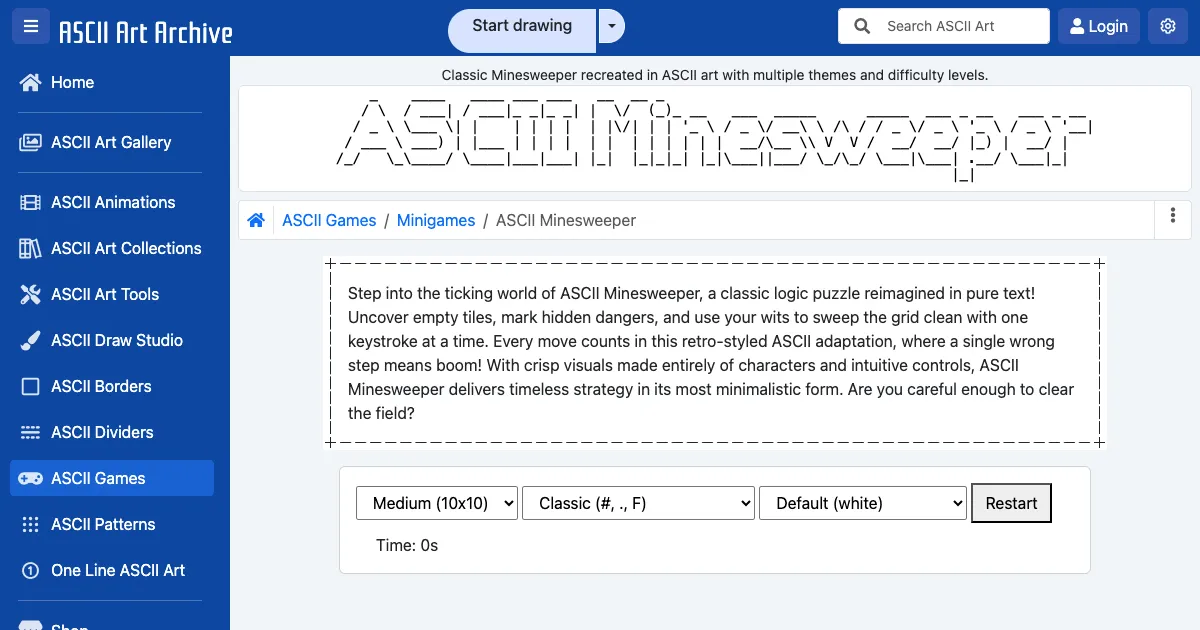Follow the Minigames breadcrumb link
Image resolution: width=1200 pixels, height=630 pixels.
(436, 220)
